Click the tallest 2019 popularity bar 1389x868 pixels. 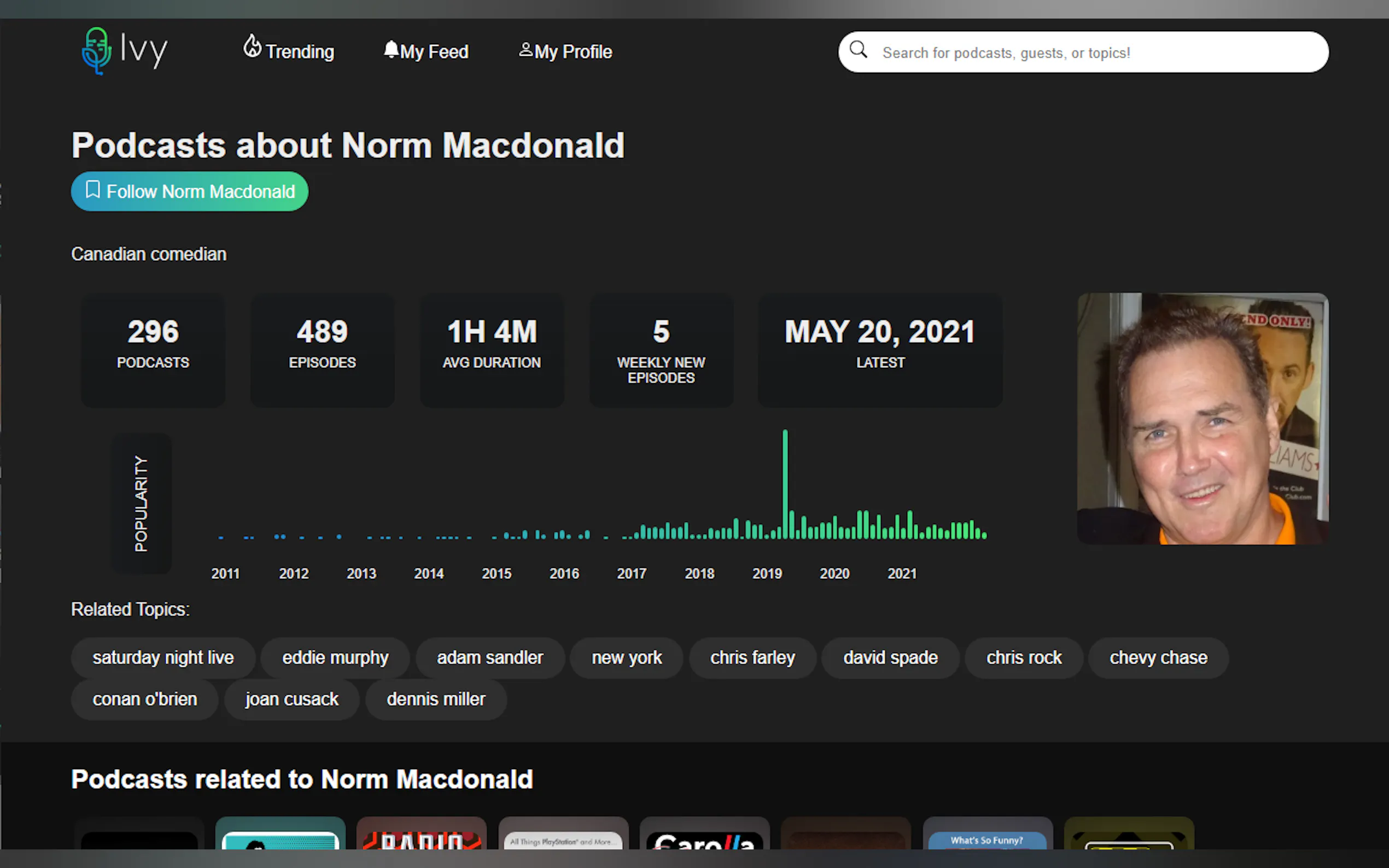coord(785,485)
